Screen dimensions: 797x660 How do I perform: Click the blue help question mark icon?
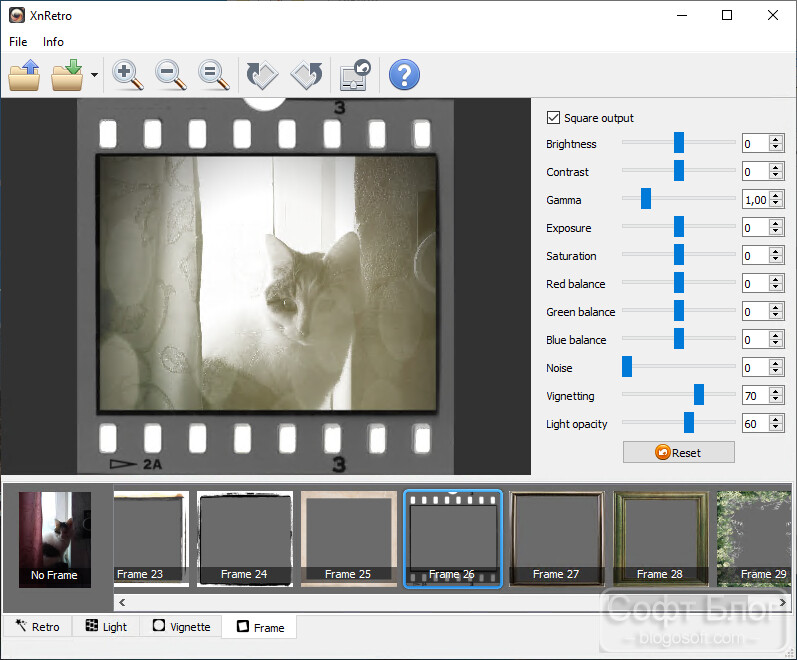pyautogui.click(x=404, y=75)
